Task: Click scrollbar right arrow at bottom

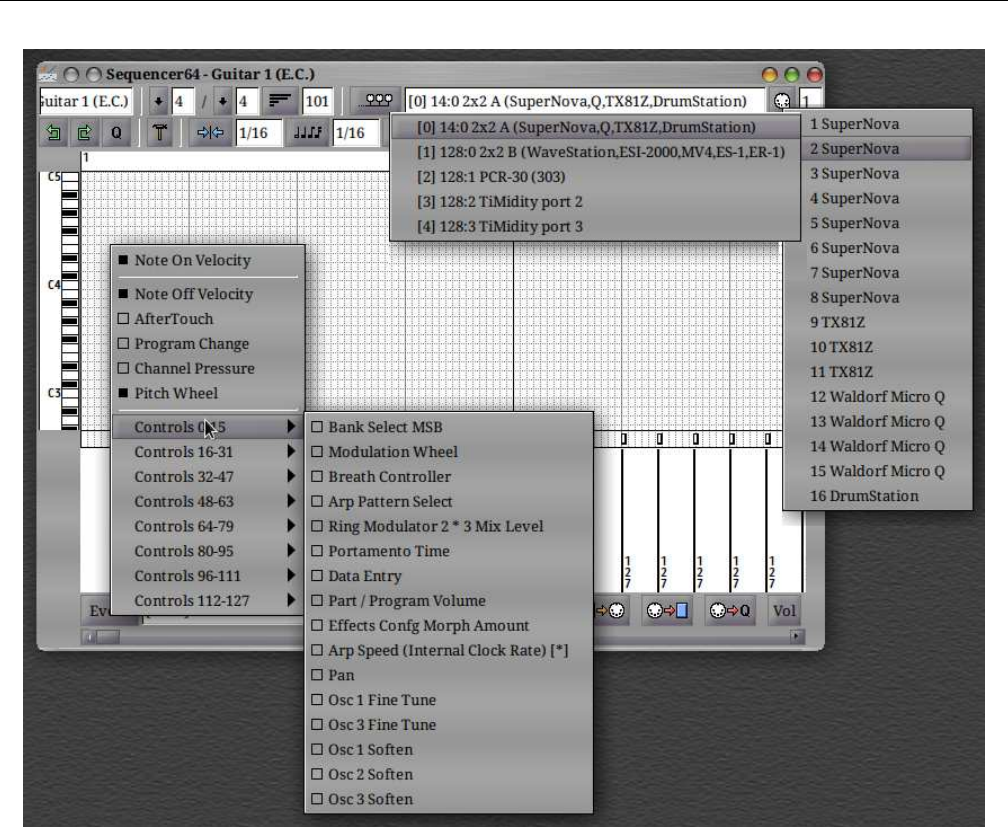Action: pyautogui.click(x=796, y=636)
